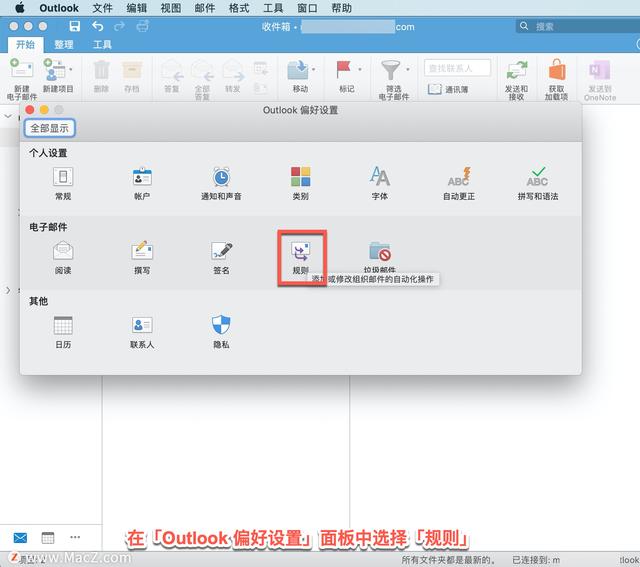Open the 隐私 privacy preferences
640x567 pixels.
[x=221, y=332]
